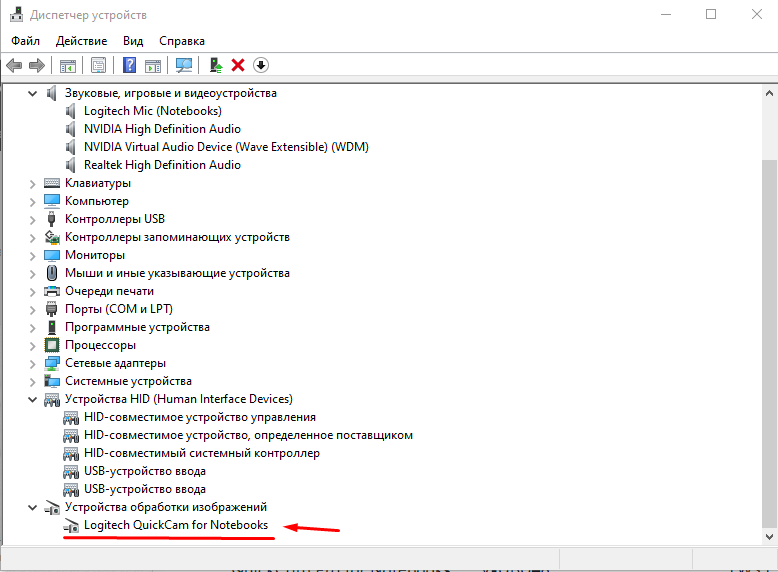Open the Properties toolbar icon
Screen dimensions: 778x572
98,65
